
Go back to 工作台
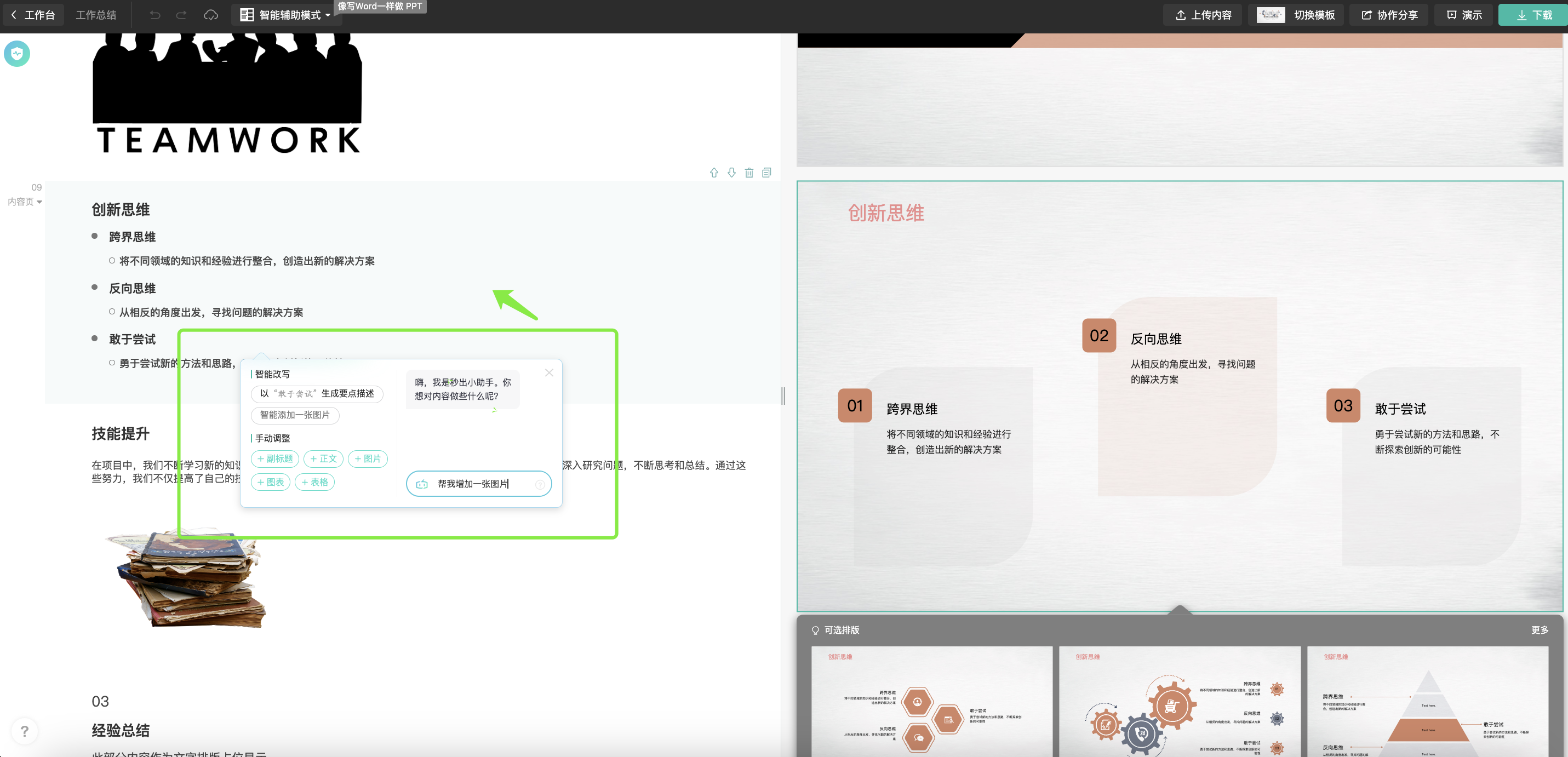click(33, 15)
